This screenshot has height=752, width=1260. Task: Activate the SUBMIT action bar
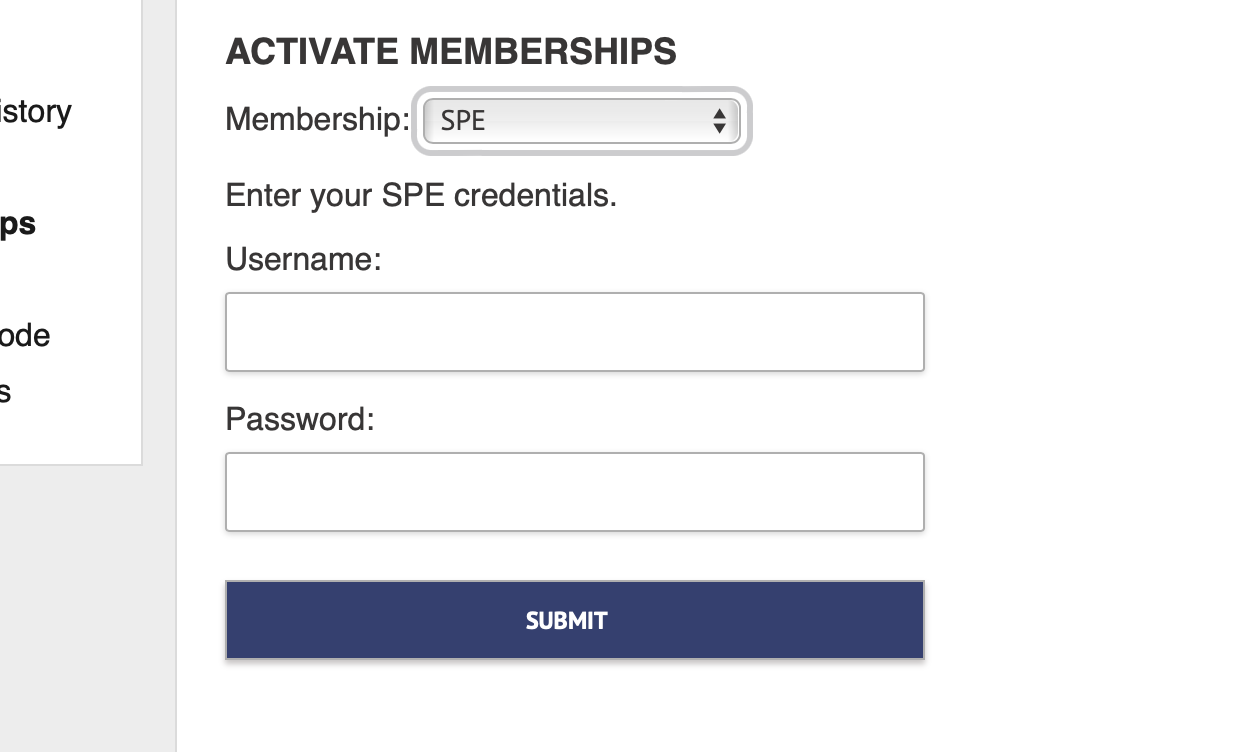574,620
